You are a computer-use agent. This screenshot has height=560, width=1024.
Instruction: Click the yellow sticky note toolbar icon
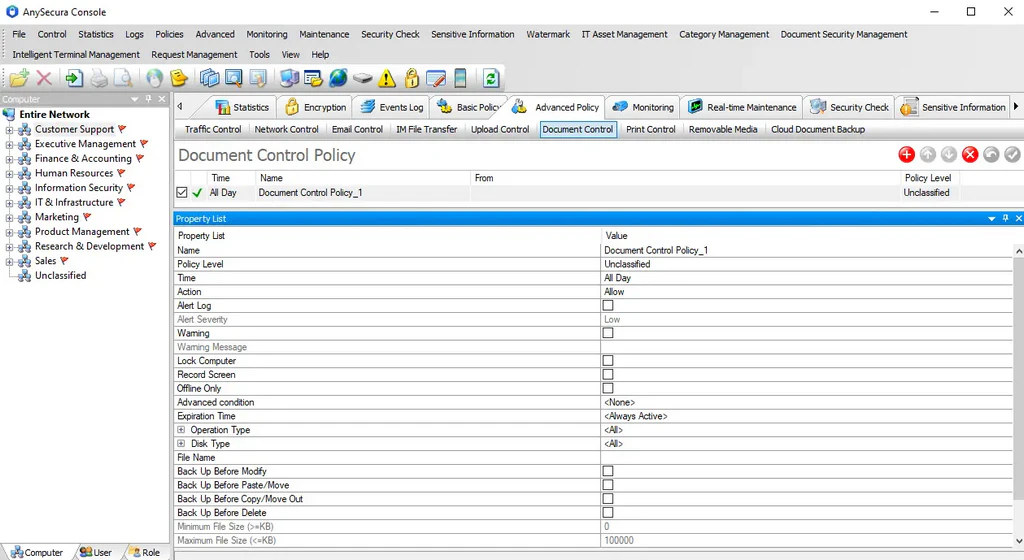[x=178, y=78]
